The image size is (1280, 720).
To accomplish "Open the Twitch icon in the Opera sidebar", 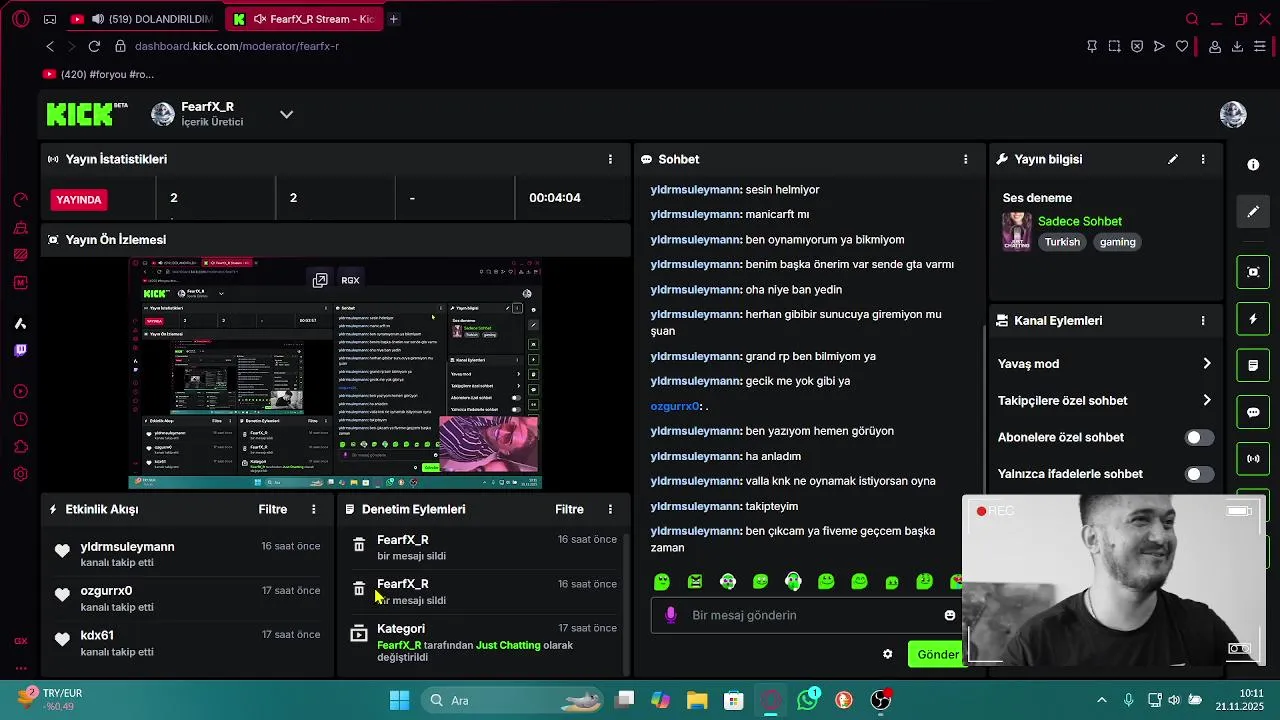I will (20, 350).
